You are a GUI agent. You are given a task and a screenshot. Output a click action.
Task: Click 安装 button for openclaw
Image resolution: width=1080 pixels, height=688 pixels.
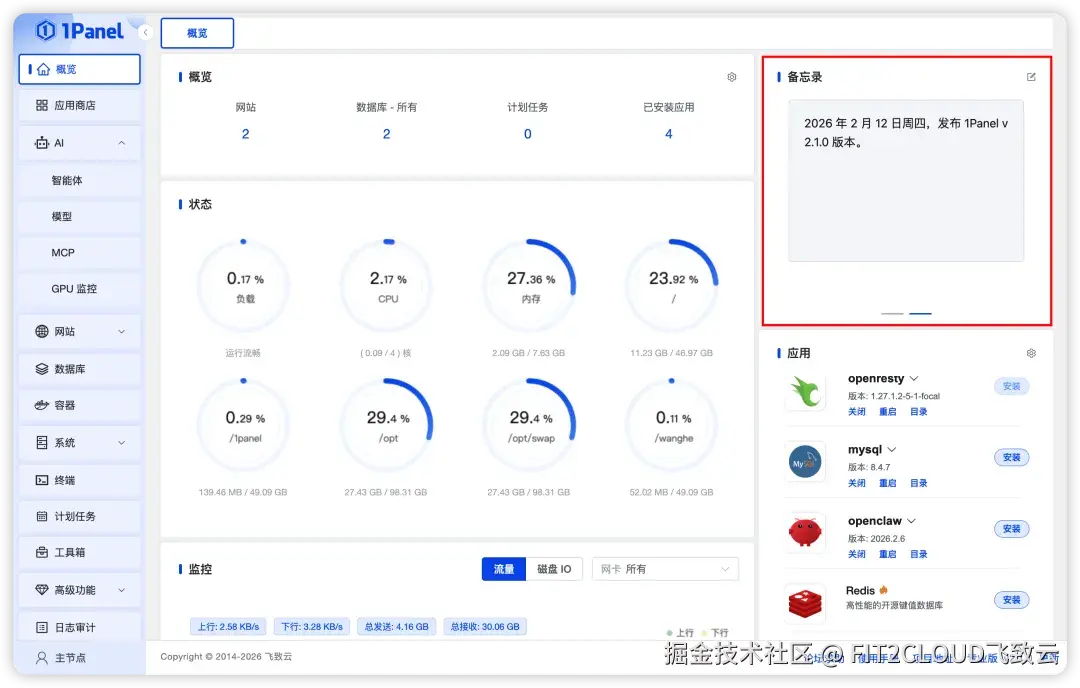point(1012,529)
